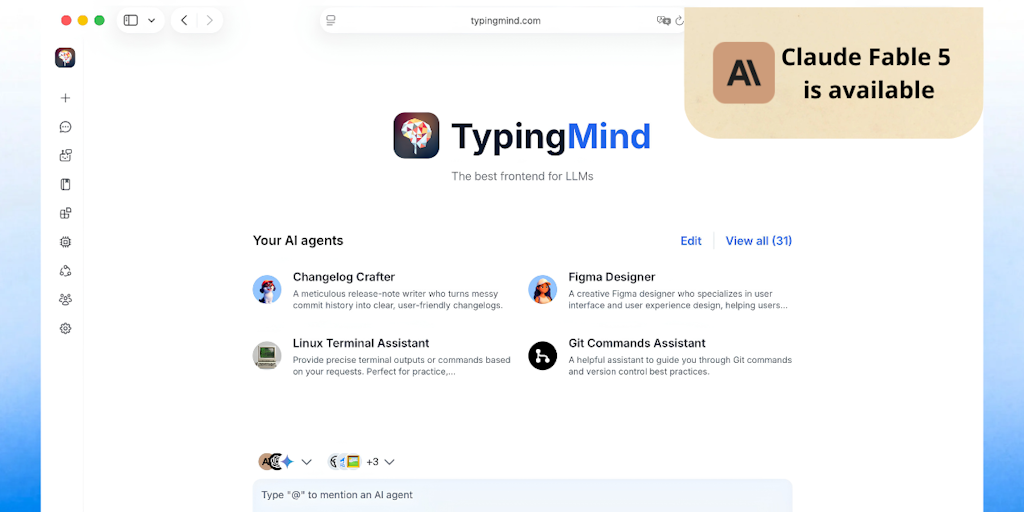Click the Linux Terminal Assistant description text

402,366
